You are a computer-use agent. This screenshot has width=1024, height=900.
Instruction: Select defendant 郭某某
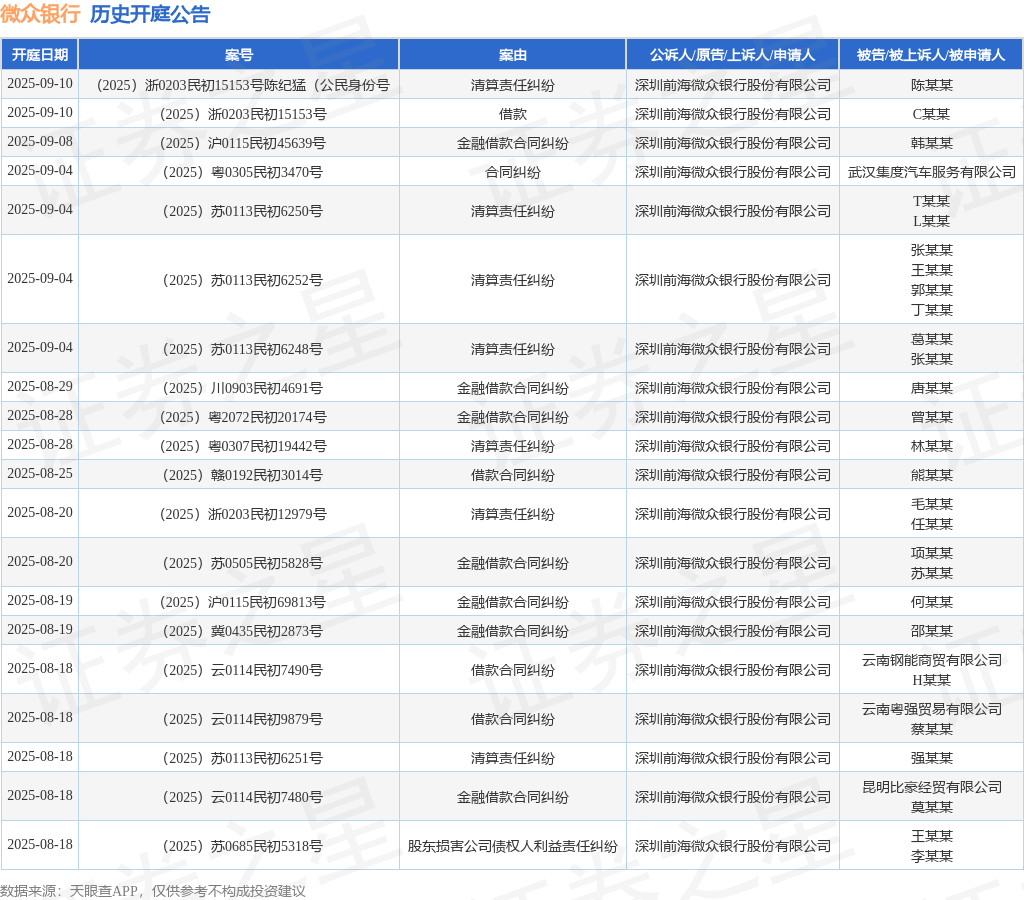pyautogui.click(x=932, y=290)
